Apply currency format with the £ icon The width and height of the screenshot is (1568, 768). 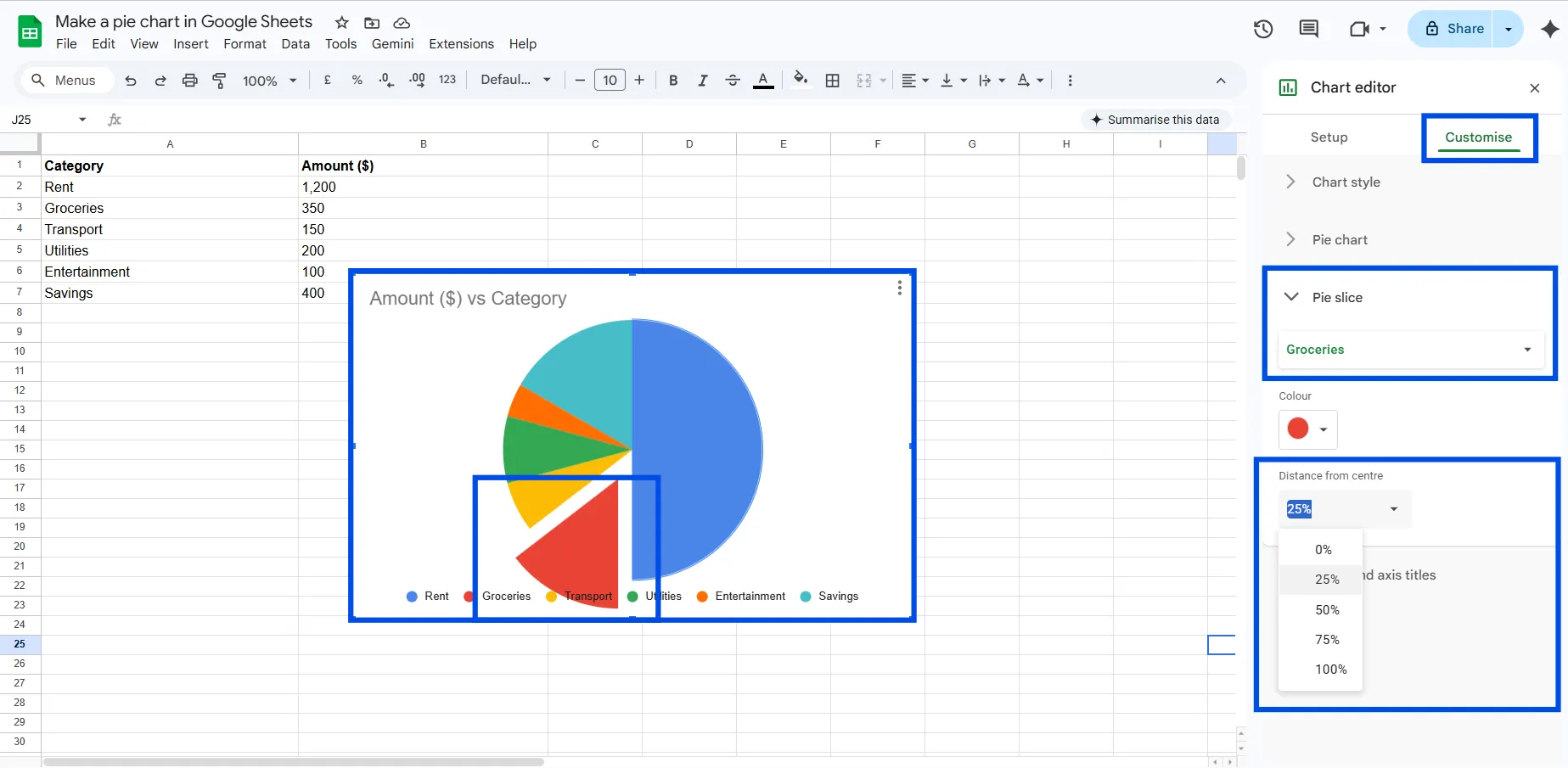pos(327,80)
